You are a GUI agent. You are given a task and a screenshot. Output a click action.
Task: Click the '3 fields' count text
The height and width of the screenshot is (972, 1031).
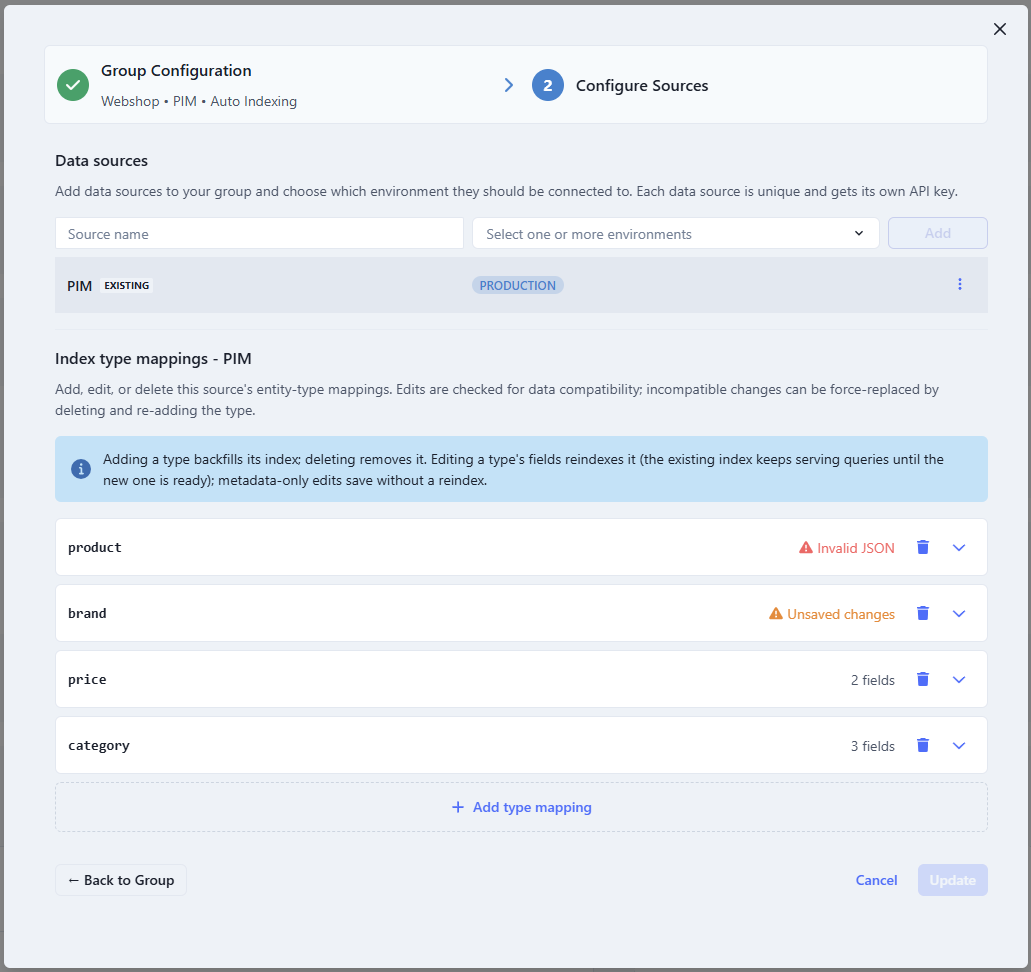[873, 746]
